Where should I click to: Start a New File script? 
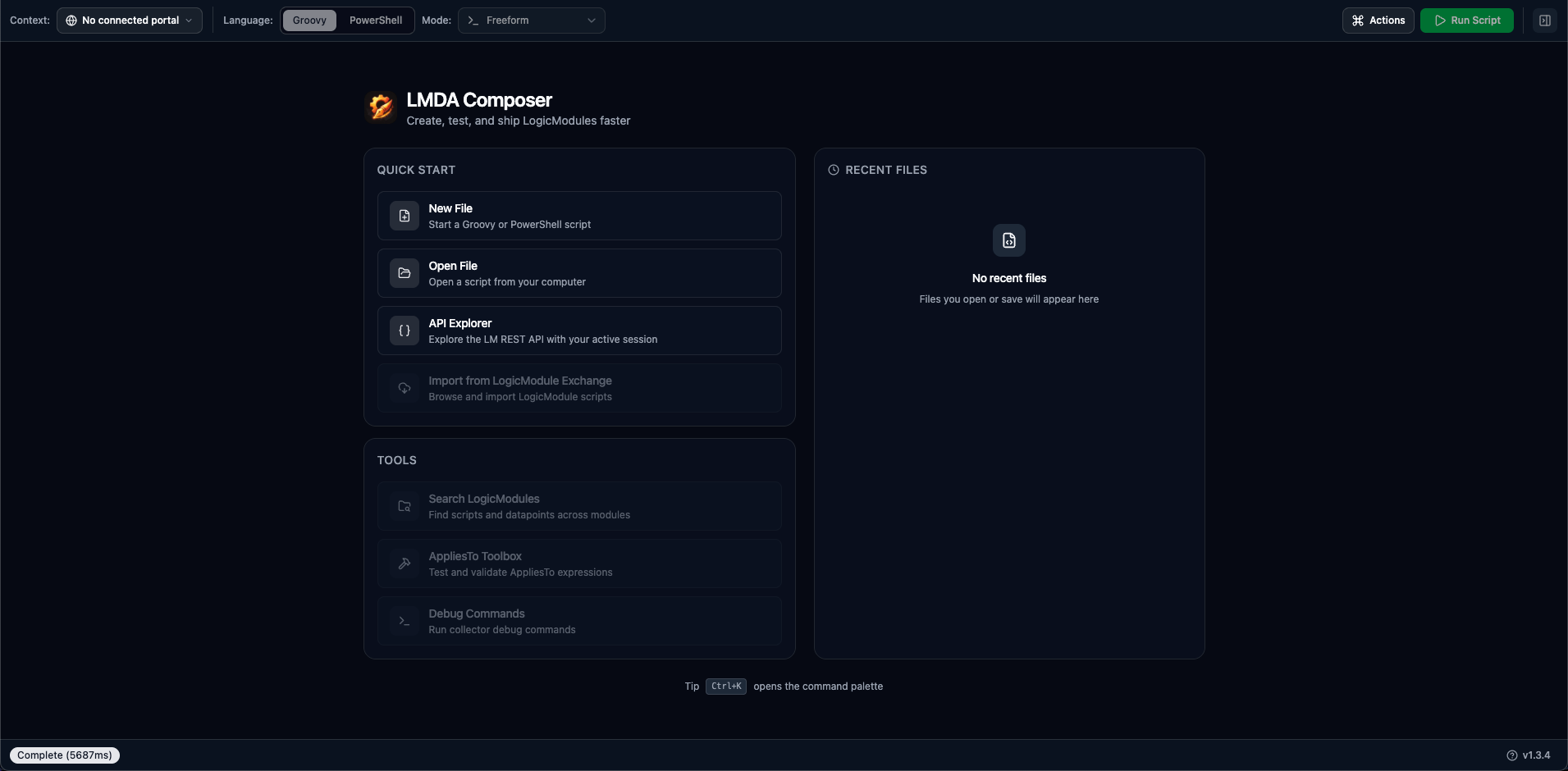[x=578, y=216]
